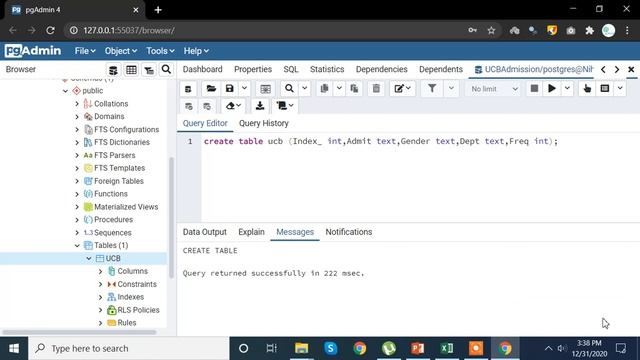This screenshot has height=360, width=640.
Task: Stop the query with the square icon
Action: click(534, 89)
